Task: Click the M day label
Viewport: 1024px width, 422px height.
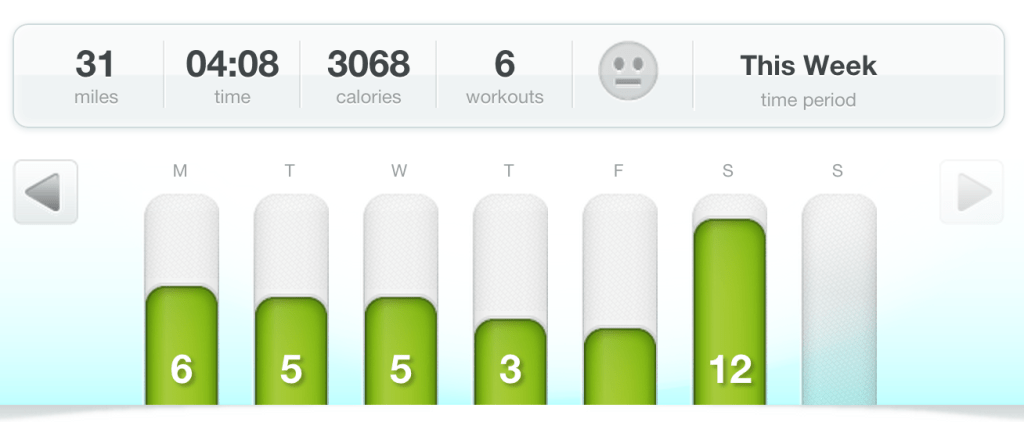Action: 180,171
